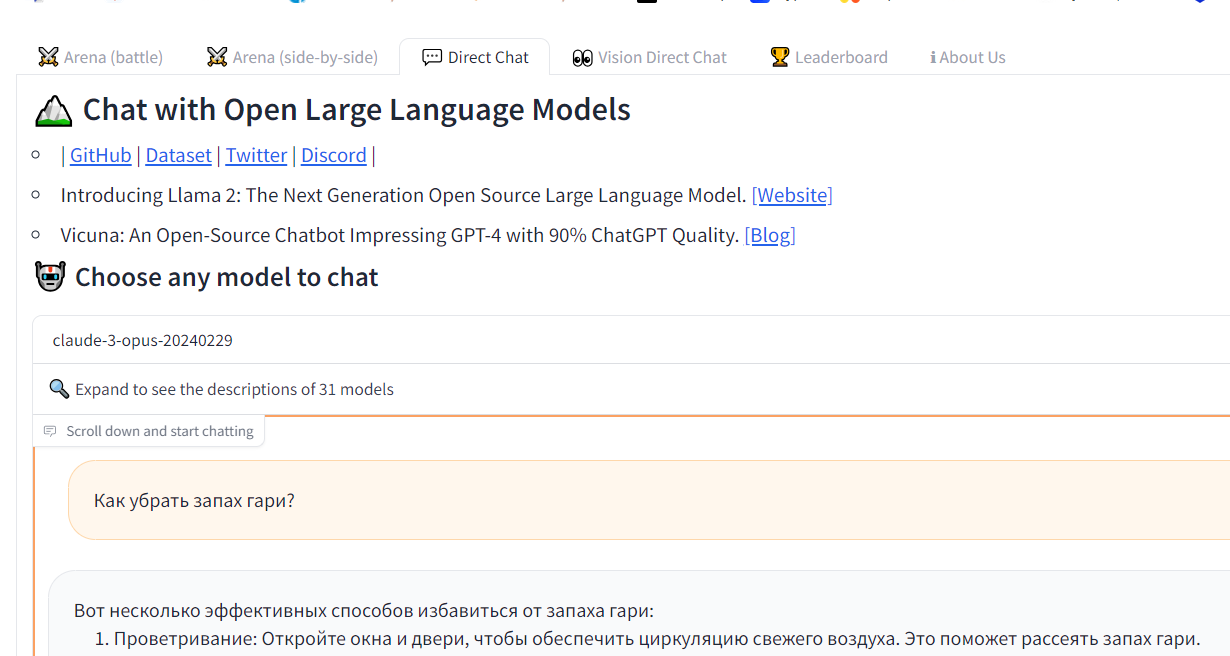The image size is (1230, 656).
Task: Open the claude-3-opus-20240229 model dropdown
Action: click(x=631, y=340)
